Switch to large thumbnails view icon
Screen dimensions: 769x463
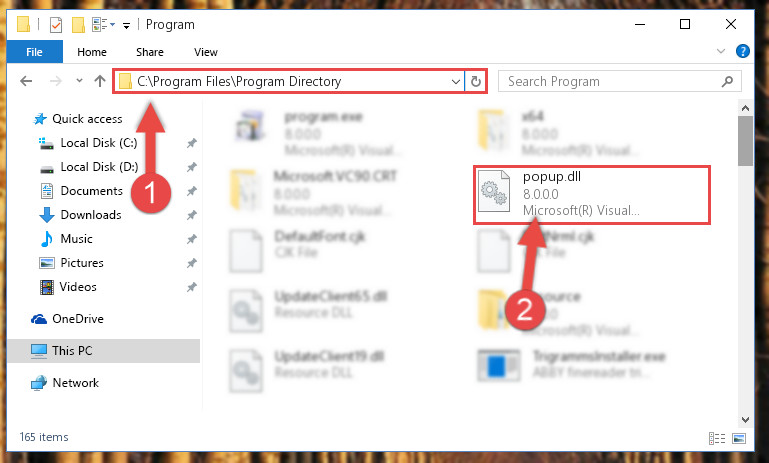[739, 438]
